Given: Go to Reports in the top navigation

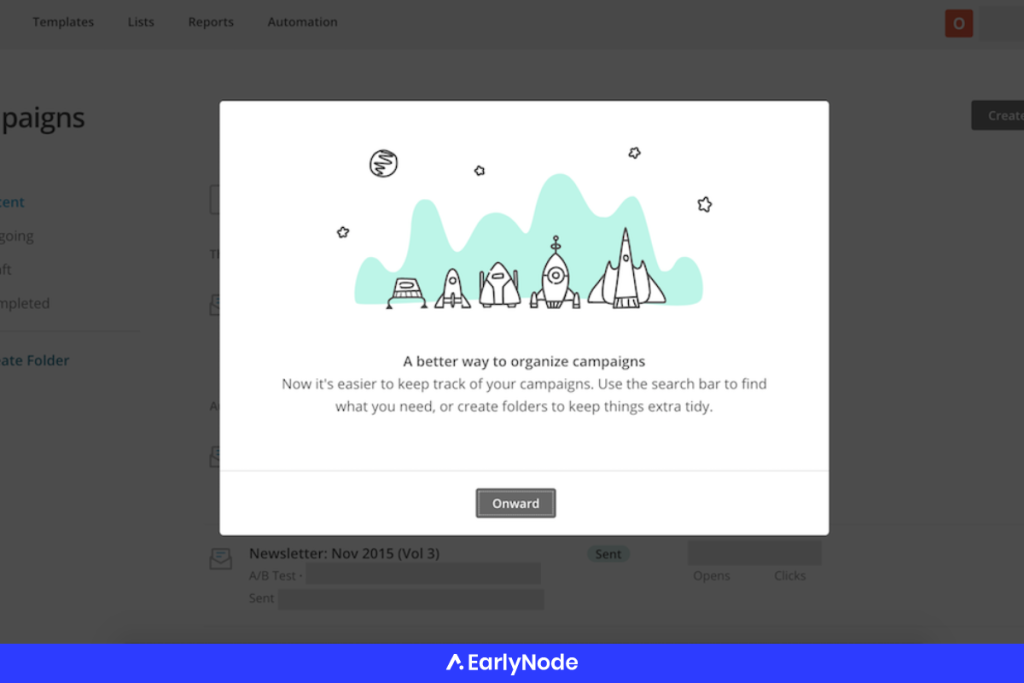Looking at the screenshot, I should coord(210,22).
